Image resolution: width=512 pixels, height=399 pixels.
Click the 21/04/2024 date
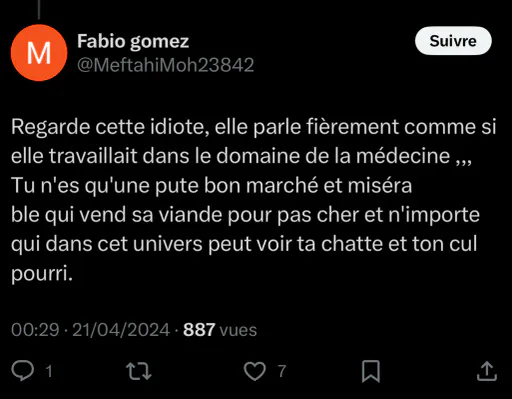point(121,330)
